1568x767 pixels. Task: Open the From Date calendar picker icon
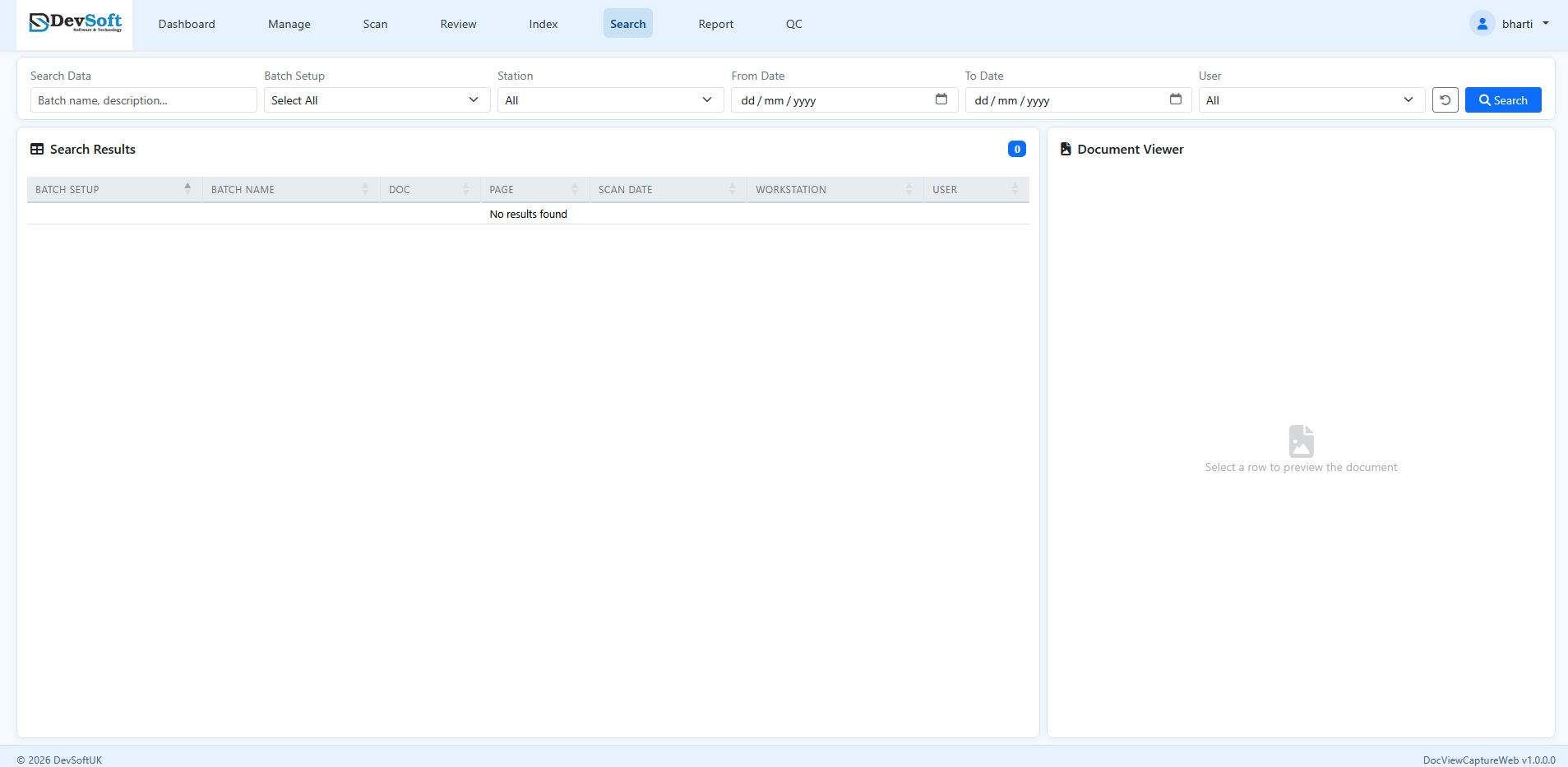(x=941, y=99)
